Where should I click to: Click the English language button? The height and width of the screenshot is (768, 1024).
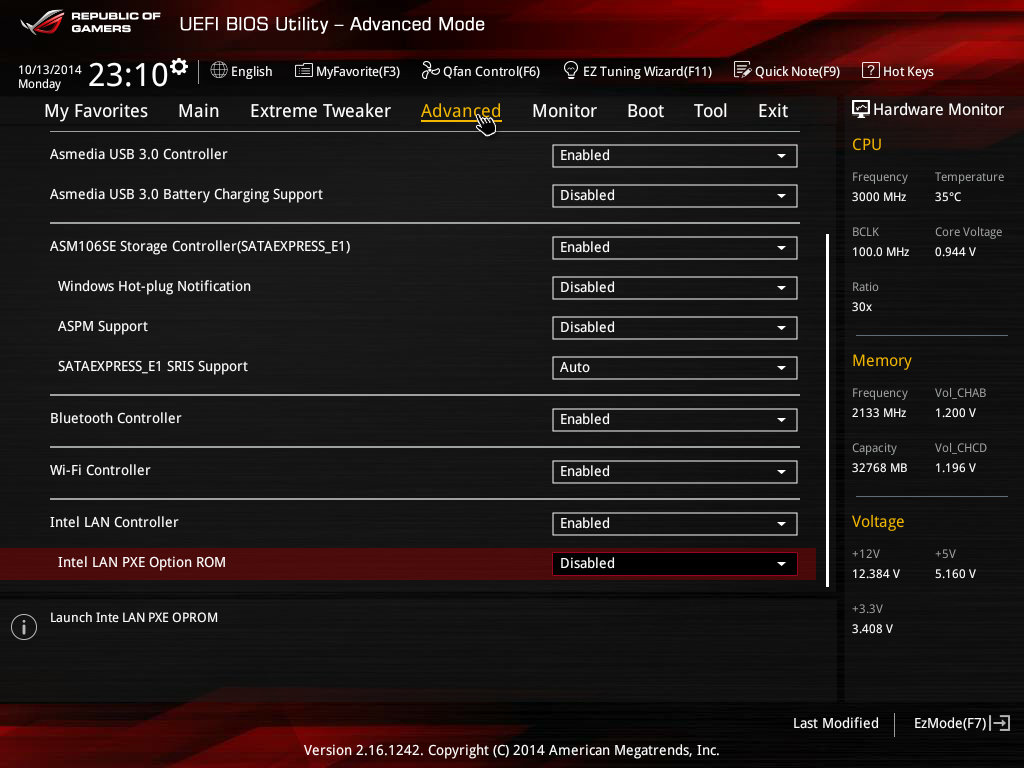click(242, 71)
